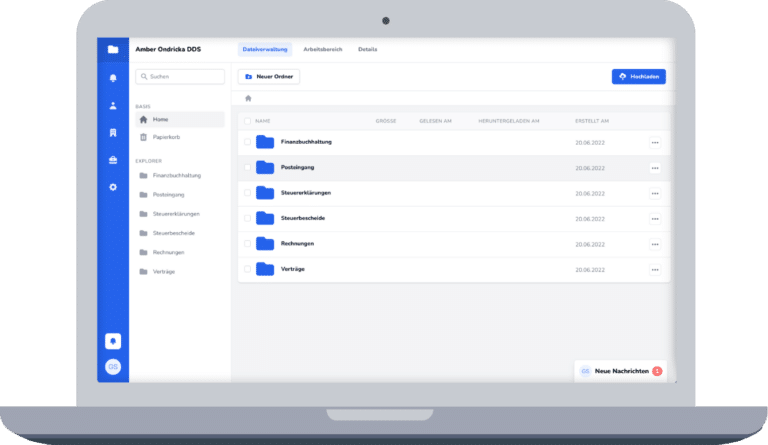Image resolution: width=768 pixels, height=445 pixels.
Task: Check the Steuerbescheide row checkbox
Action: (x=247, y=218)
